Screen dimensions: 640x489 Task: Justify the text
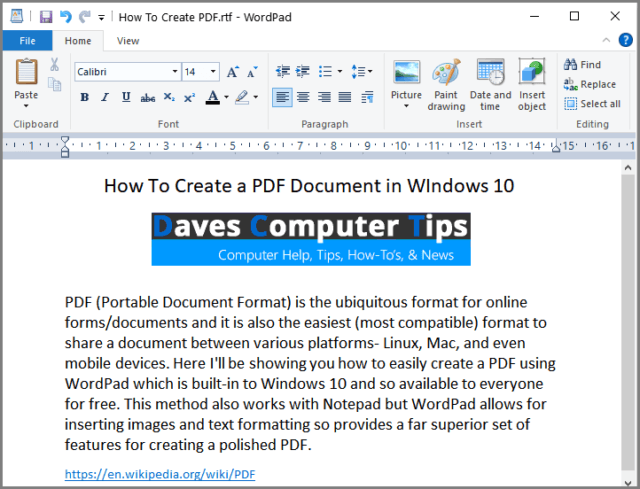(345, 97)
